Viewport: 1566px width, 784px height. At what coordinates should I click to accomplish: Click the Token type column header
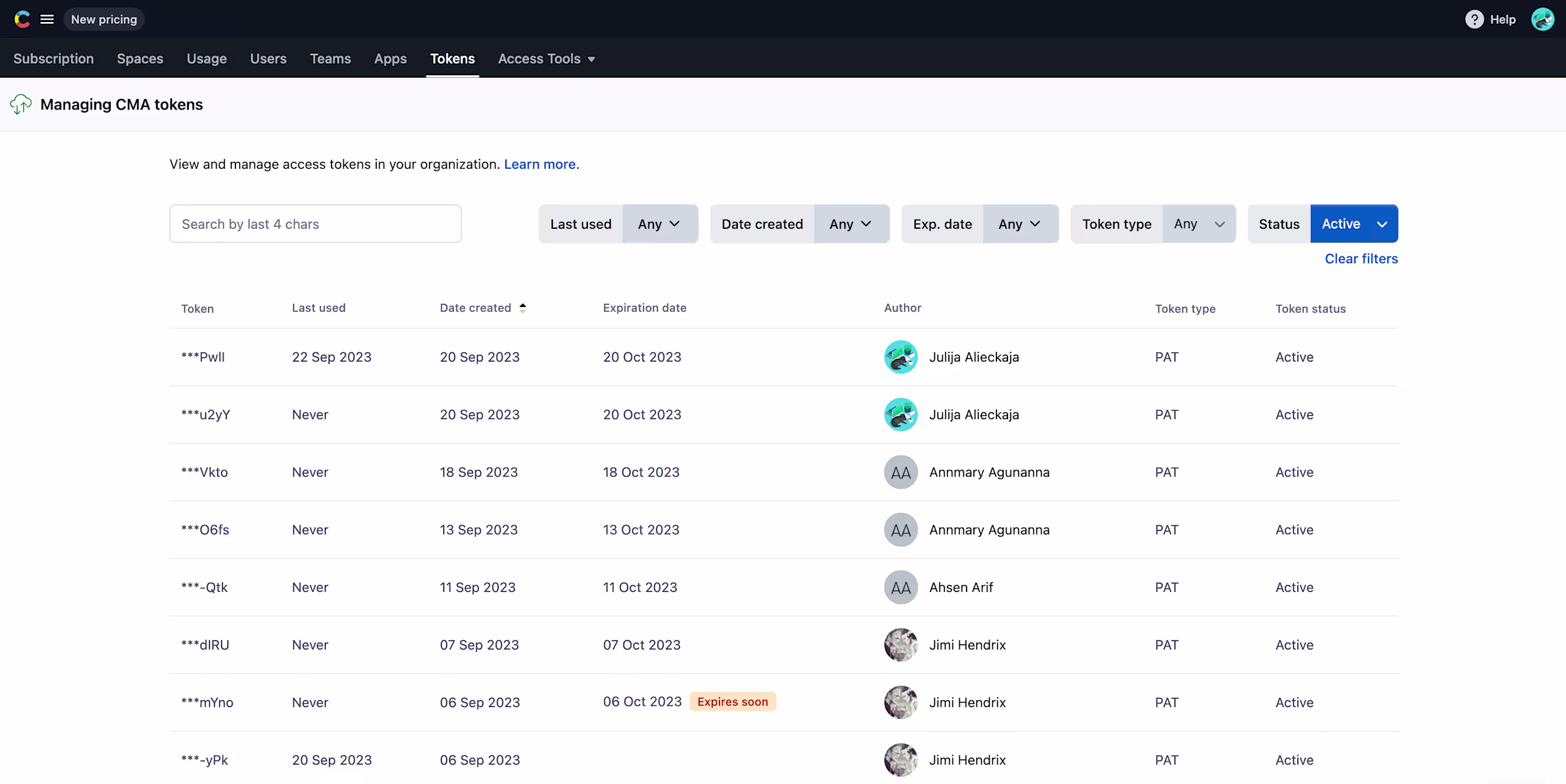tap(1185, 309)
